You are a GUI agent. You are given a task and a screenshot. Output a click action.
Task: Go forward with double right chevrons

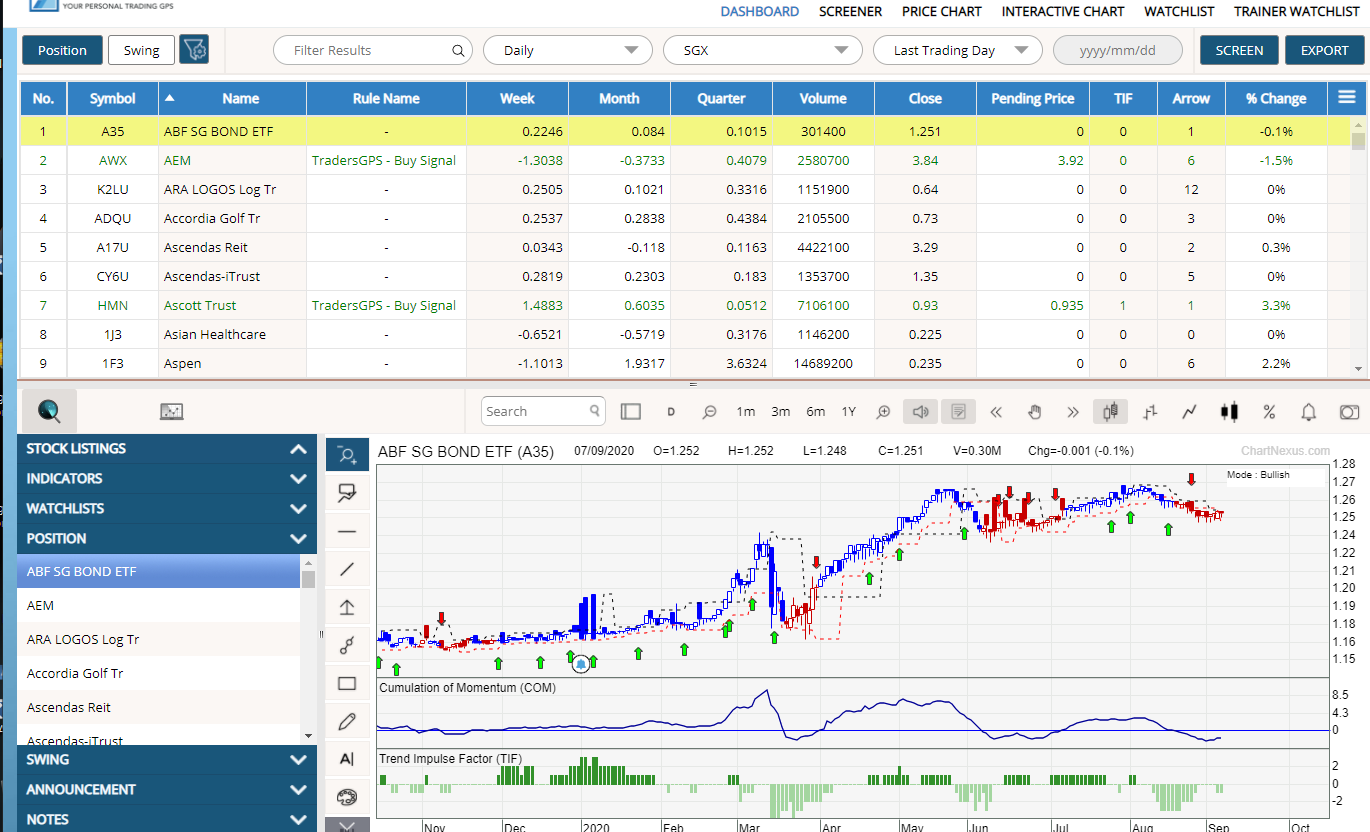point(1073,411)
